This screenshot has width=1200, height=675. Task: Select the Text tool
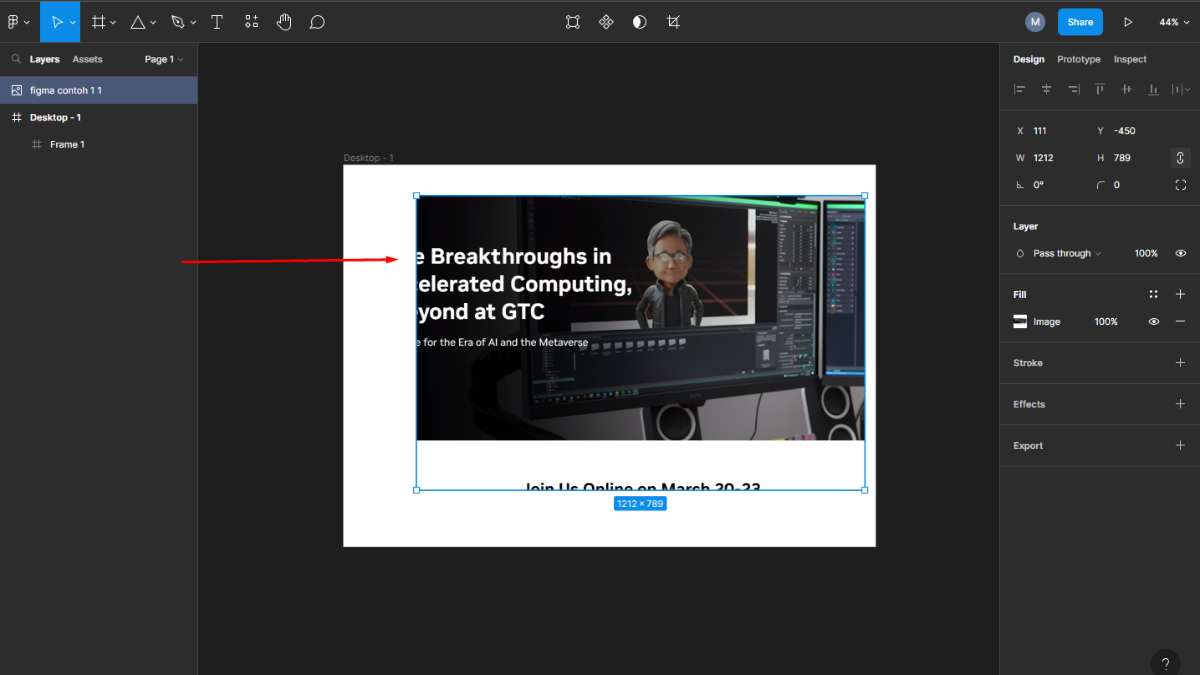click(x=217, y=21)
